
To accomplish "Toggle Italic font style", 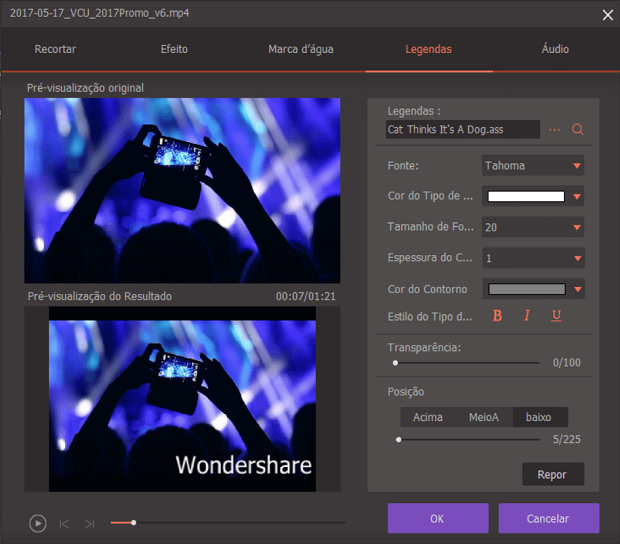I will pos(527,316).
